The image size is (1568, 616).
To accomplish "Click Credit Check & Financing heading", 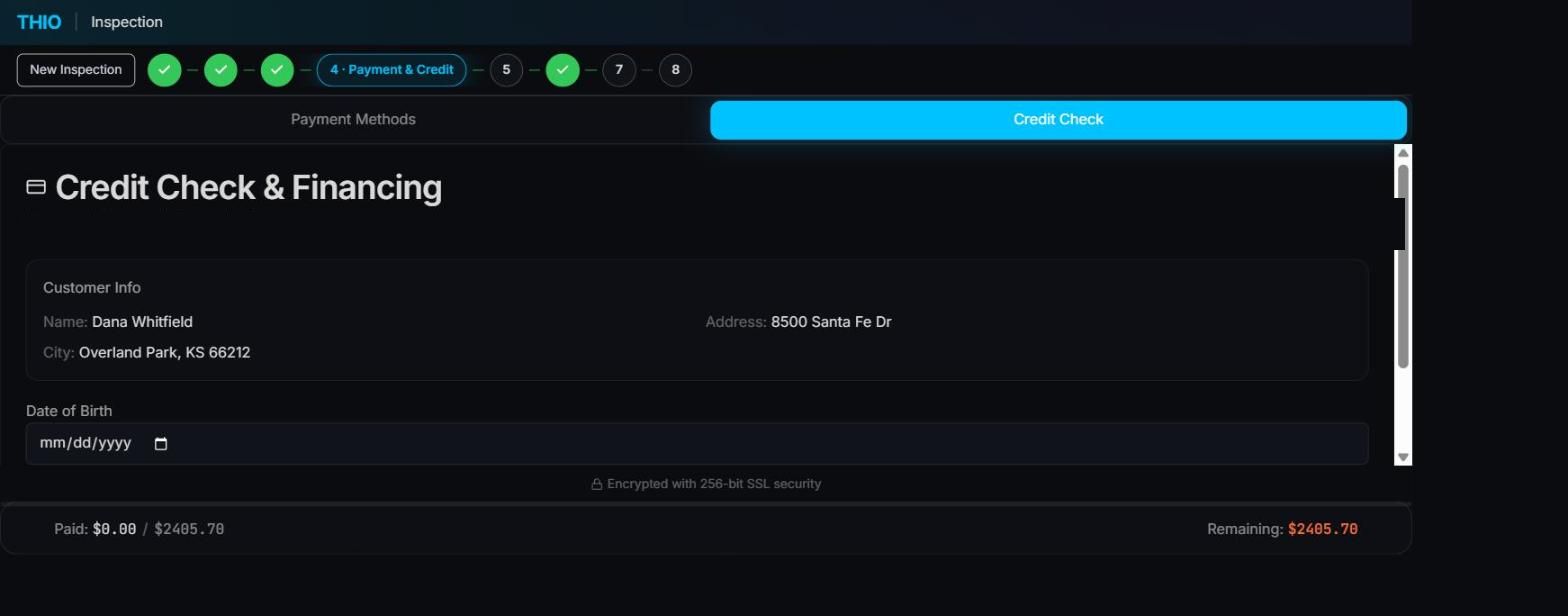I will pyautogui.click(x=248, y=188).
